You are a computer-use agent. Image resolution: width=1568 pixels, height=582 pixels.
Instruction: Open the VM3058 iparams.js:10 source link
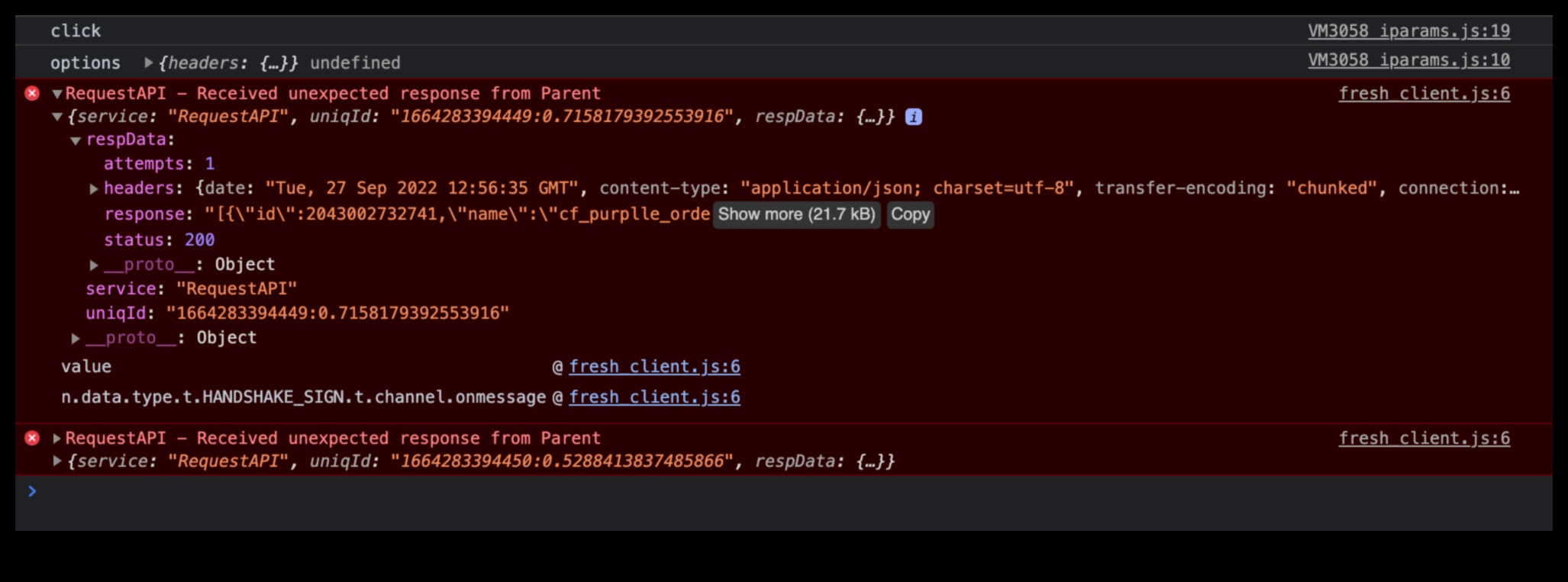tap(1408, 60)
